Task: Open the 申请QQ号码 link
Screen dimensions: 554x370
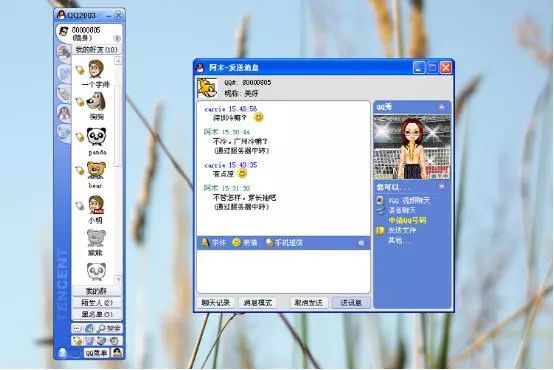Action: pos(407,221)
